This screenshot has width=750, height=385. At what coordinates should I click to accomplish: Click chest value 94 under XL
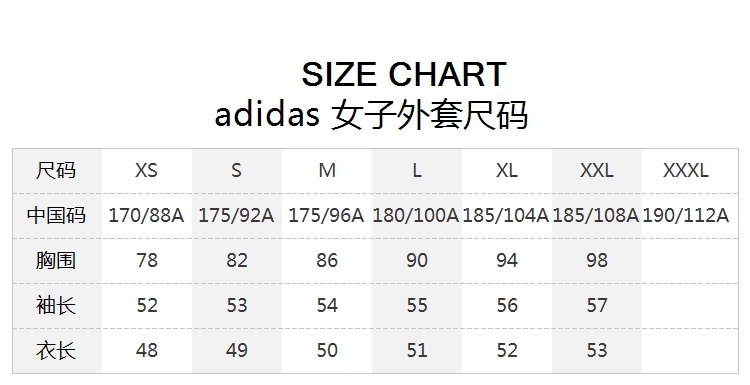507,260
